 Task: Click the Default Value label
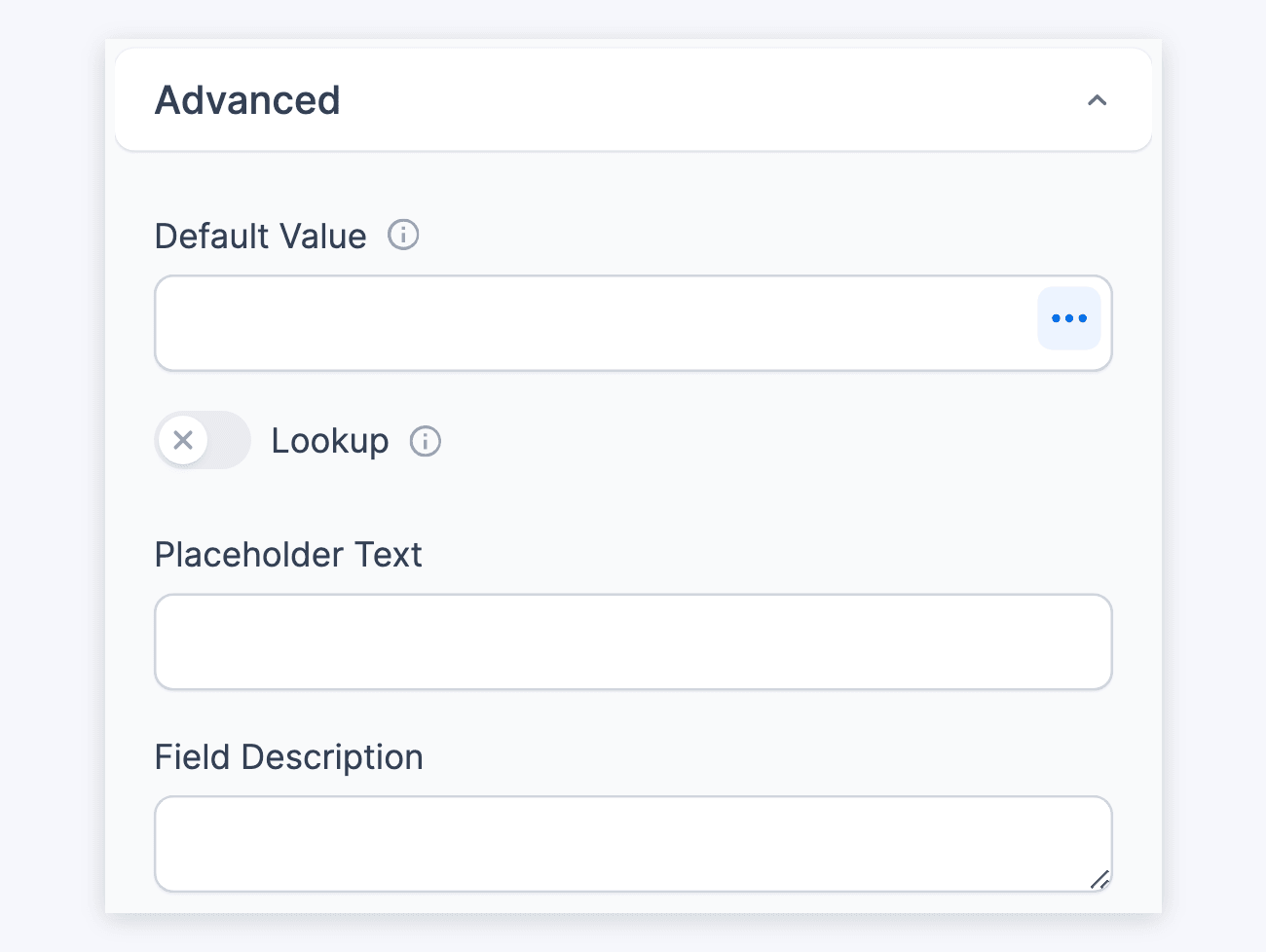[260, 236]
